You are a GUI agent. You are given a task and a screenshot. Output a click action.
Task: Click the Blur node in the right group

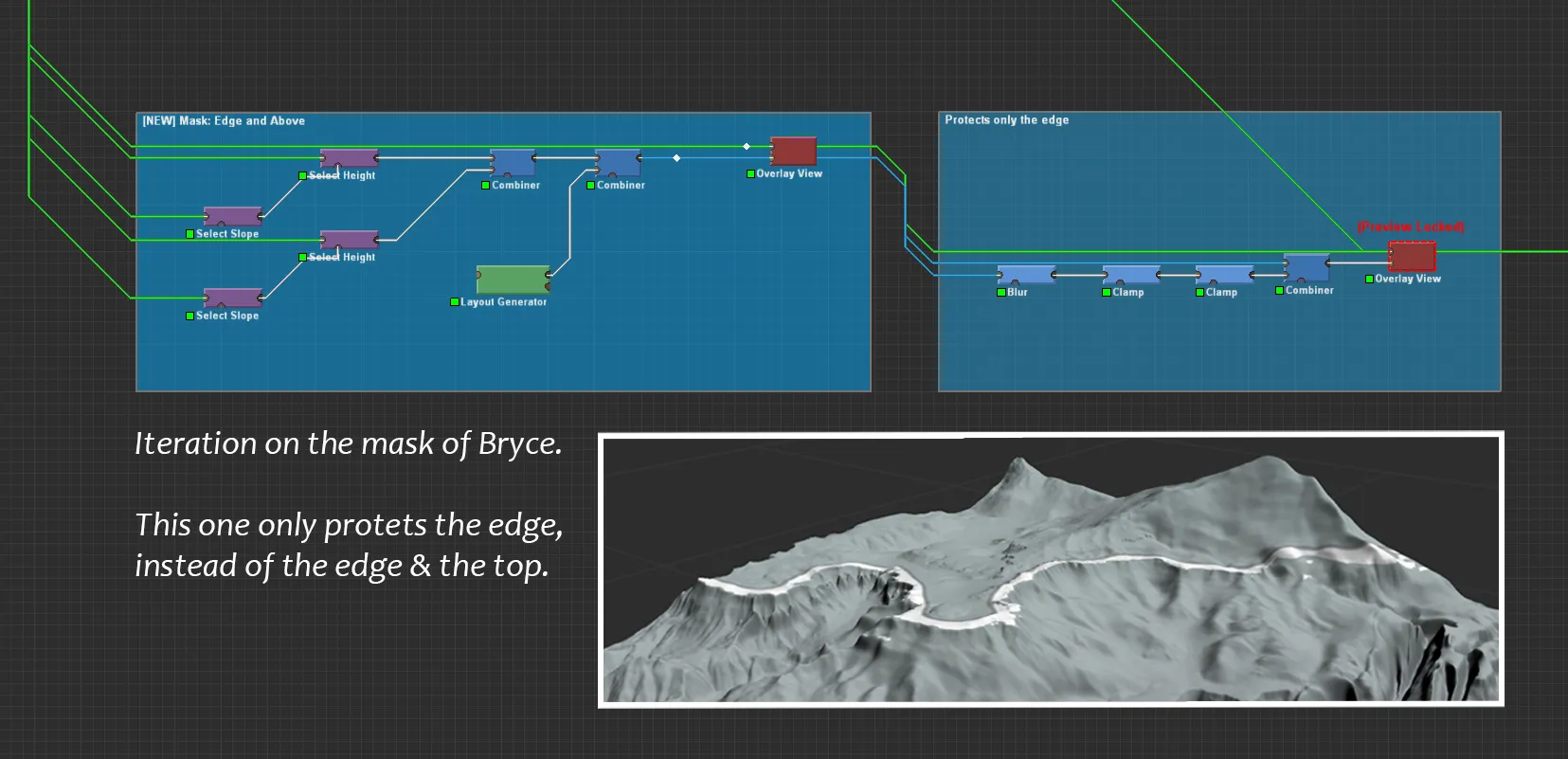[x=1026, y=275]
